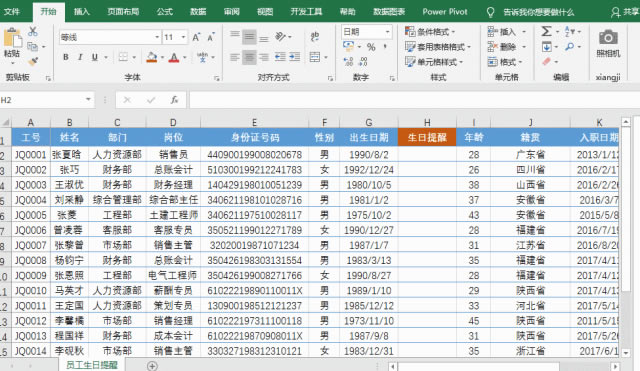Viewport: 640px width, 371px height.
Task: Select the 生日提醒 header cell
Action: [427, 137]
